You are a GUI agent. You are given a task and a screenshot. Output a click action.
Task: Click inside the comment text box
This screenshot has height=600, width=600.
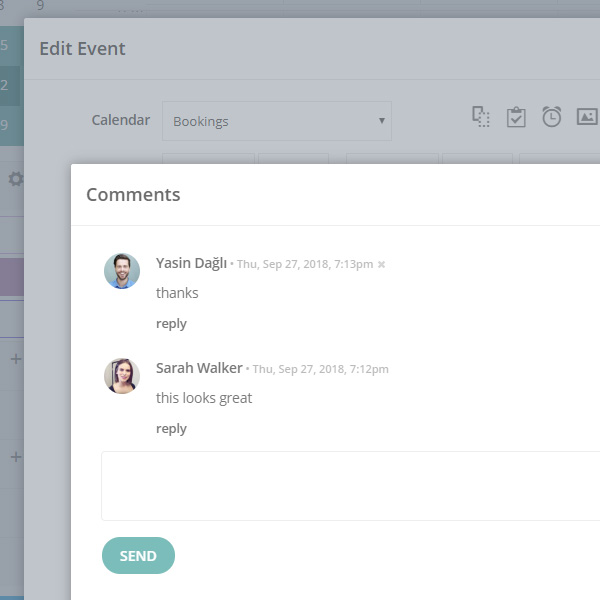351,486
